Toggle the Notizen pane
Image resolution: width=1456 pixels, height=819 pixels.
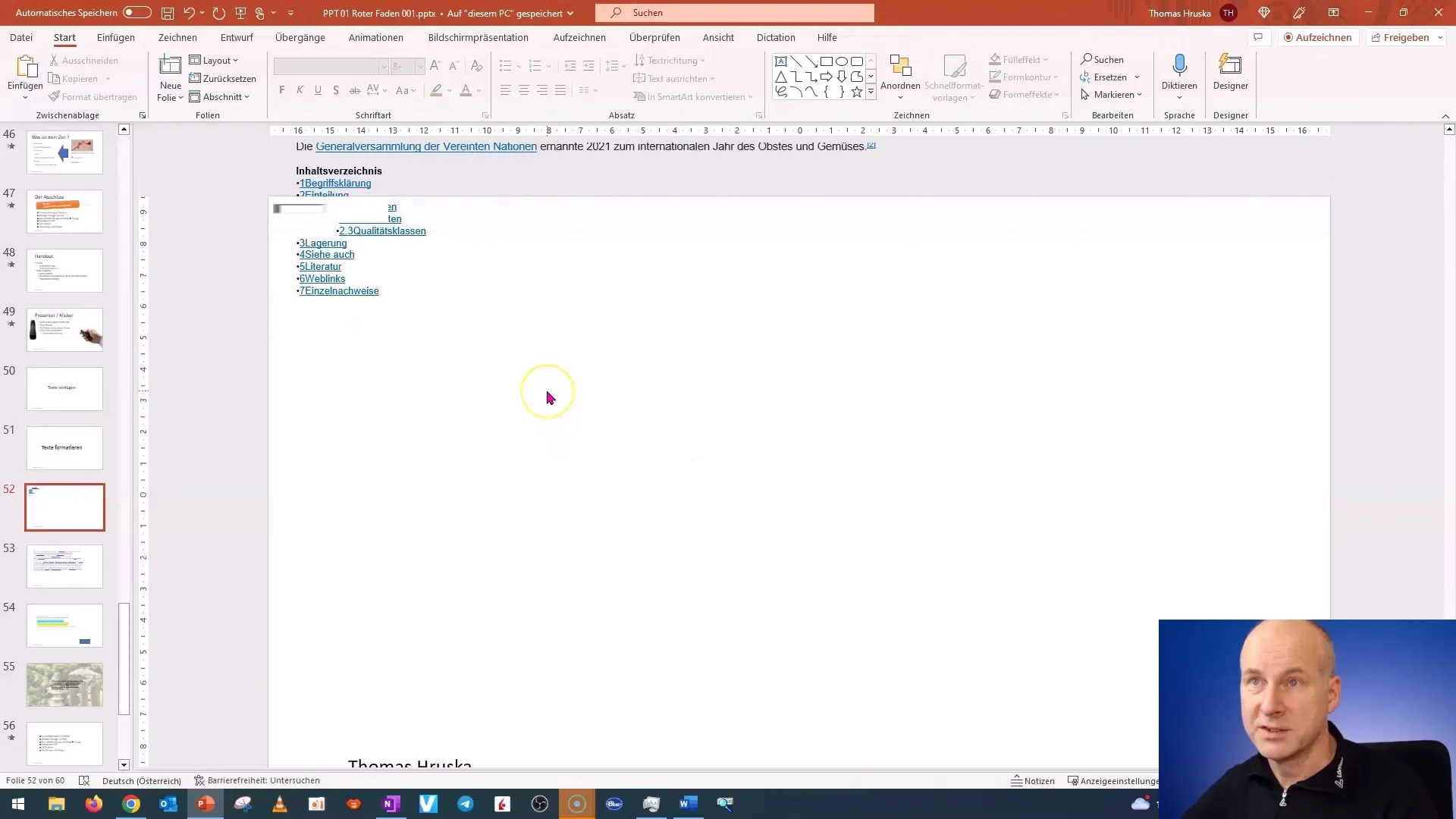pyautogui.click(x=1033, y=781)
